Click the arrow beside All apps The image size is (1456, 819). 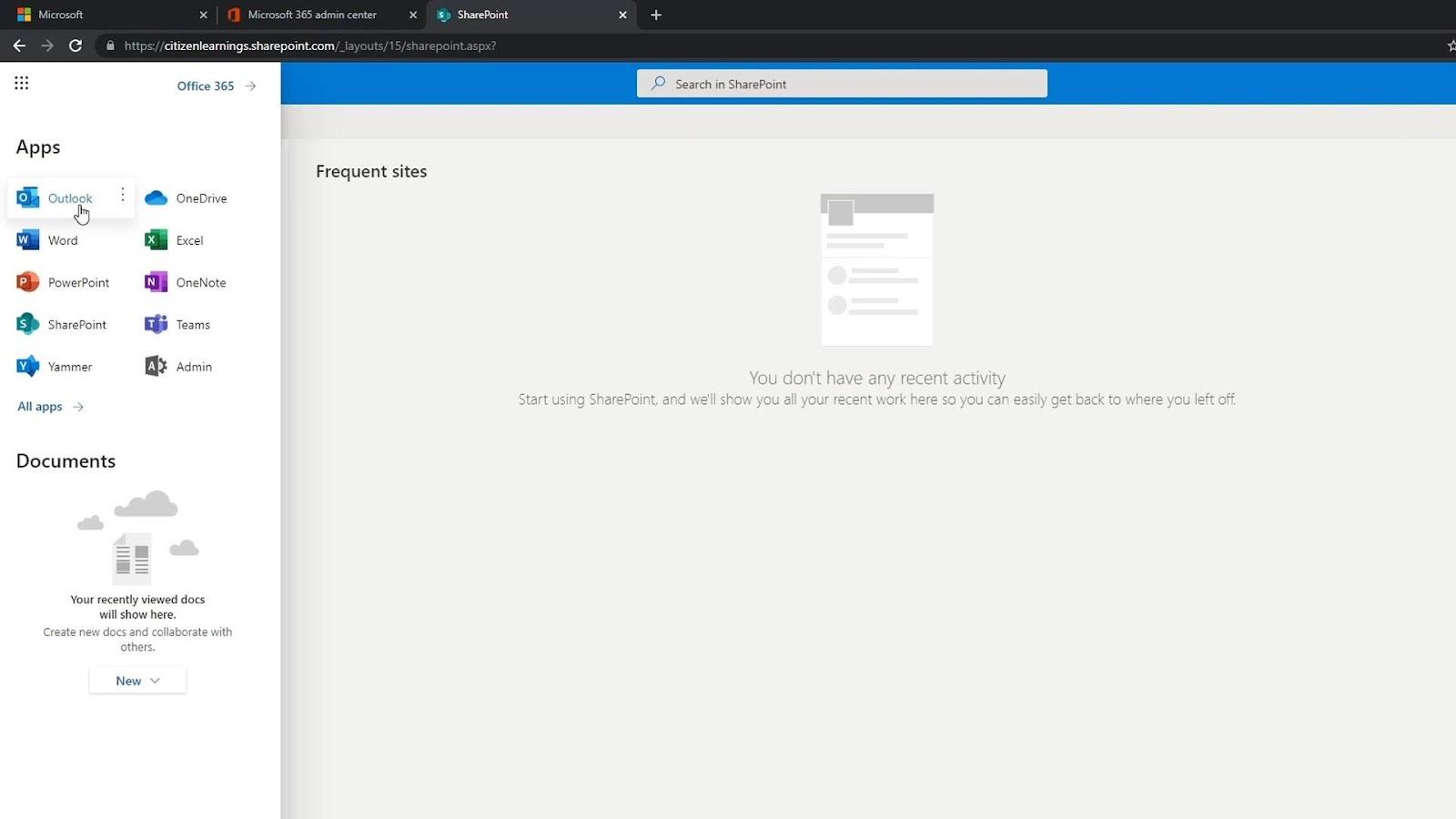(78, 407)
